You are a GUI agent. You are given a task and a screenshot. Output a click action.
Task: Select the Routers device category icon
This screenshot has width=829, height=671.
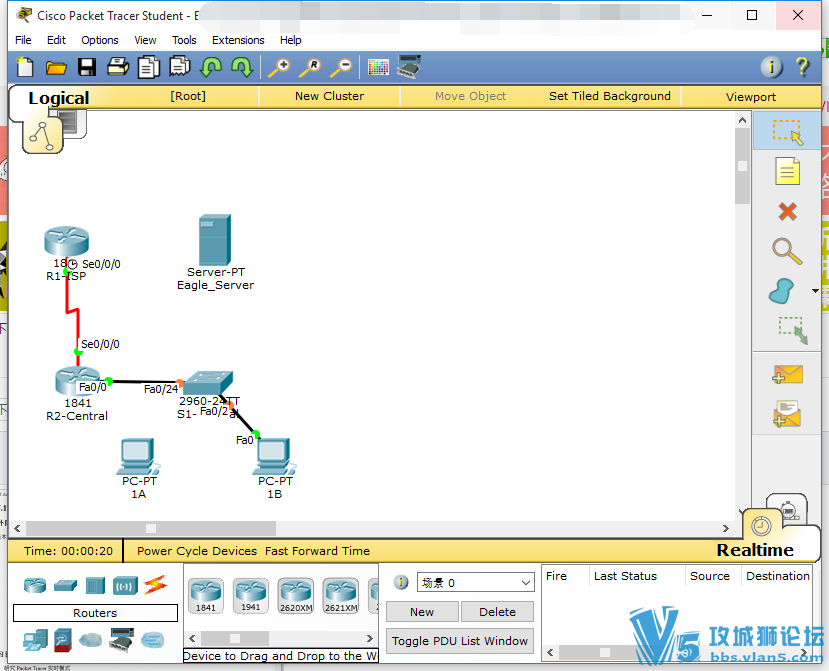coord(35,585)
